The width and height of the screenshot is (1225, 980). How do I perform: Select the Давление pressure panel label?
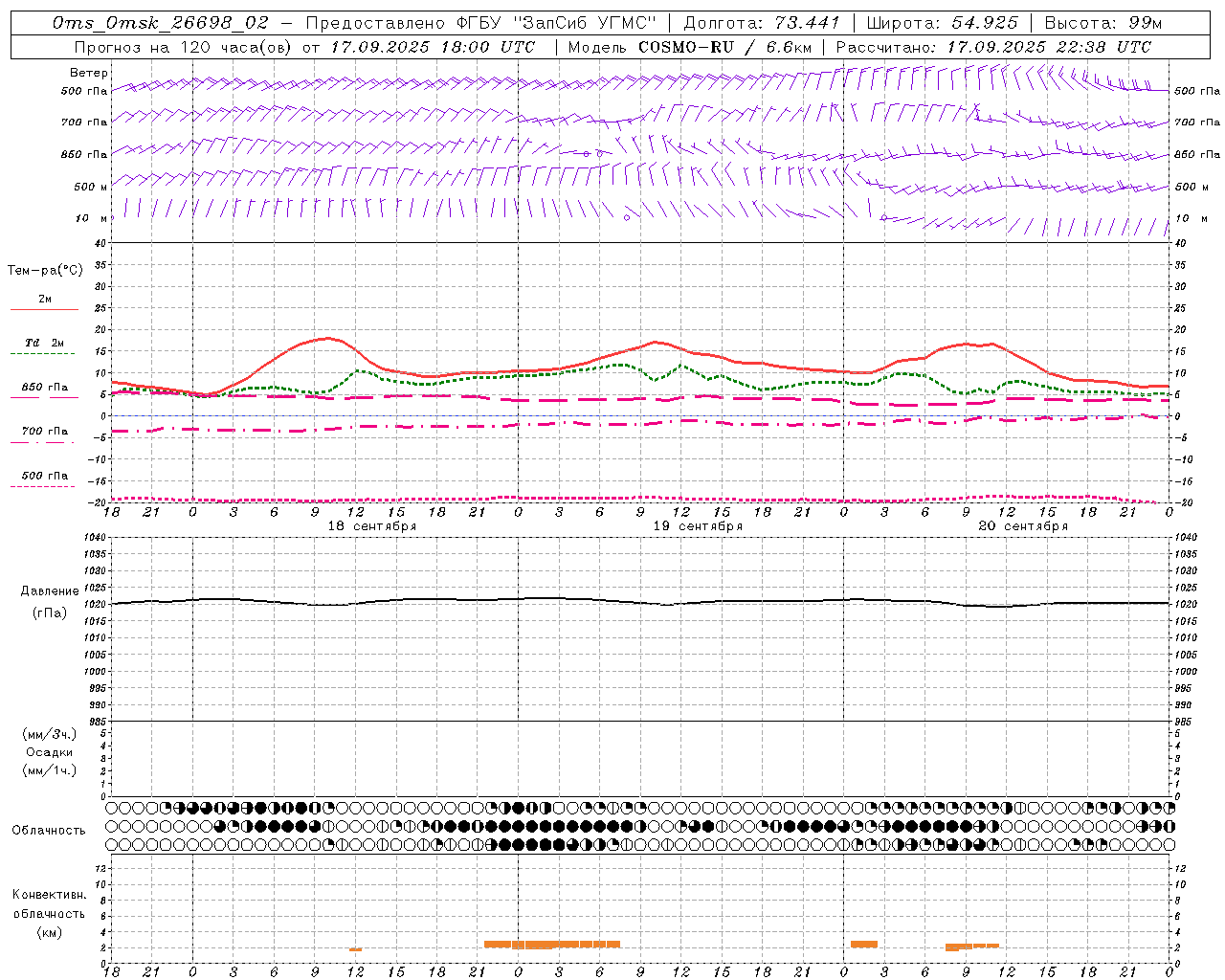pos(50,591)
